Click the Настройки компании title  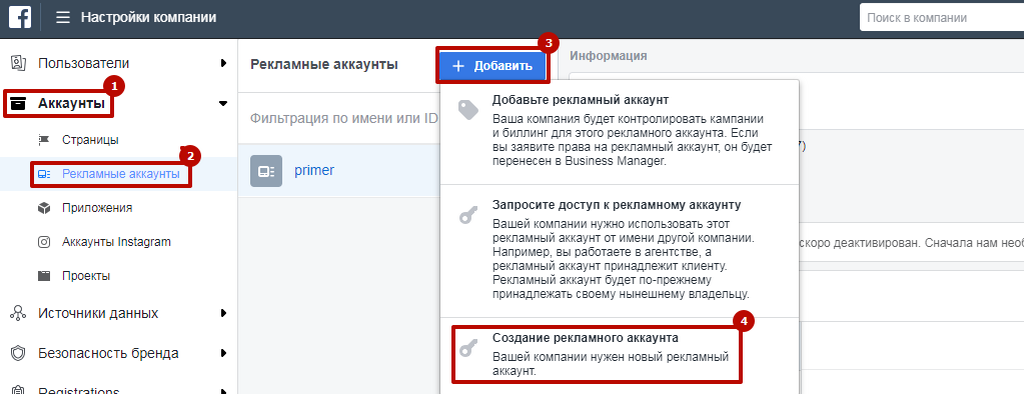[x=148, y=18]
